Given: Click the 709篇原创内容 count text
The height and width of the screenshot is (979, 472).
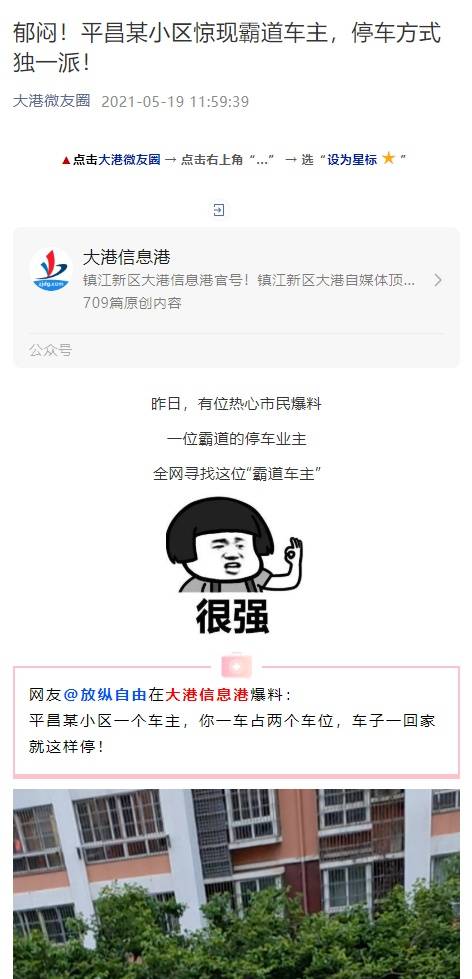Looking at the screenshot, I should click(x=132, y=303).
